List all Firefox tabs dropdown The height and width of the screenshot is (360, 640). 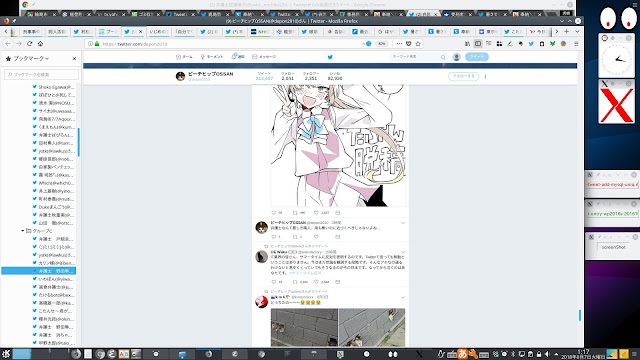[x=577, y=31]
